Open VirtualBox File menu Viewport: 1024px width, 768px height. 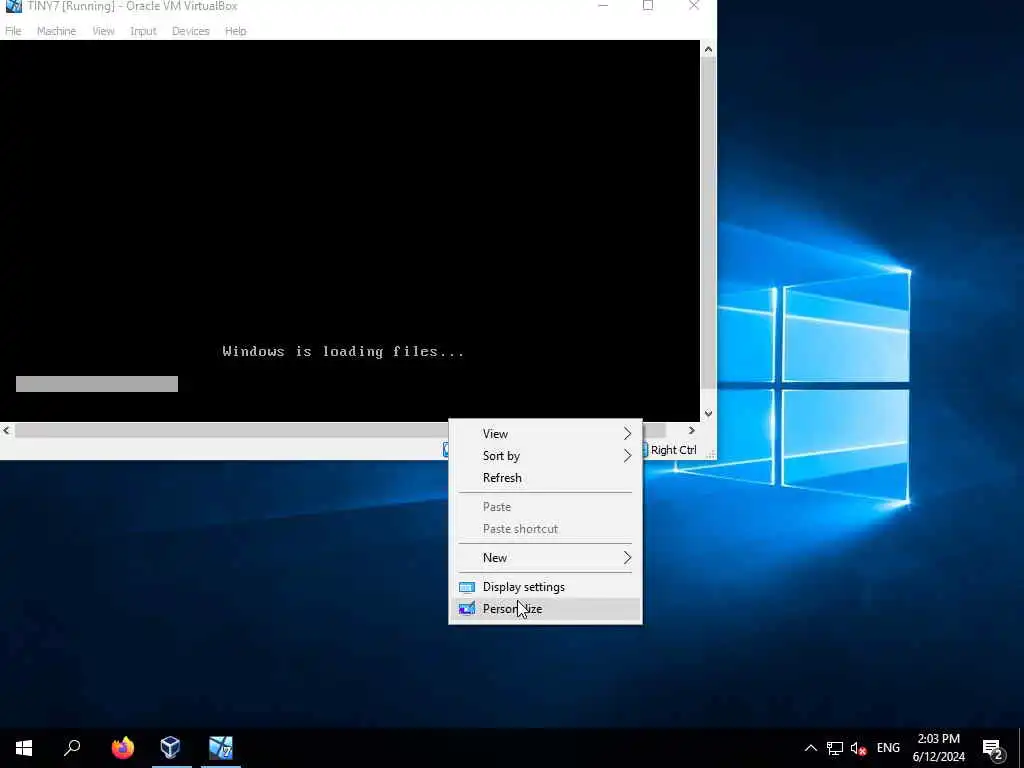coord(13,31)
